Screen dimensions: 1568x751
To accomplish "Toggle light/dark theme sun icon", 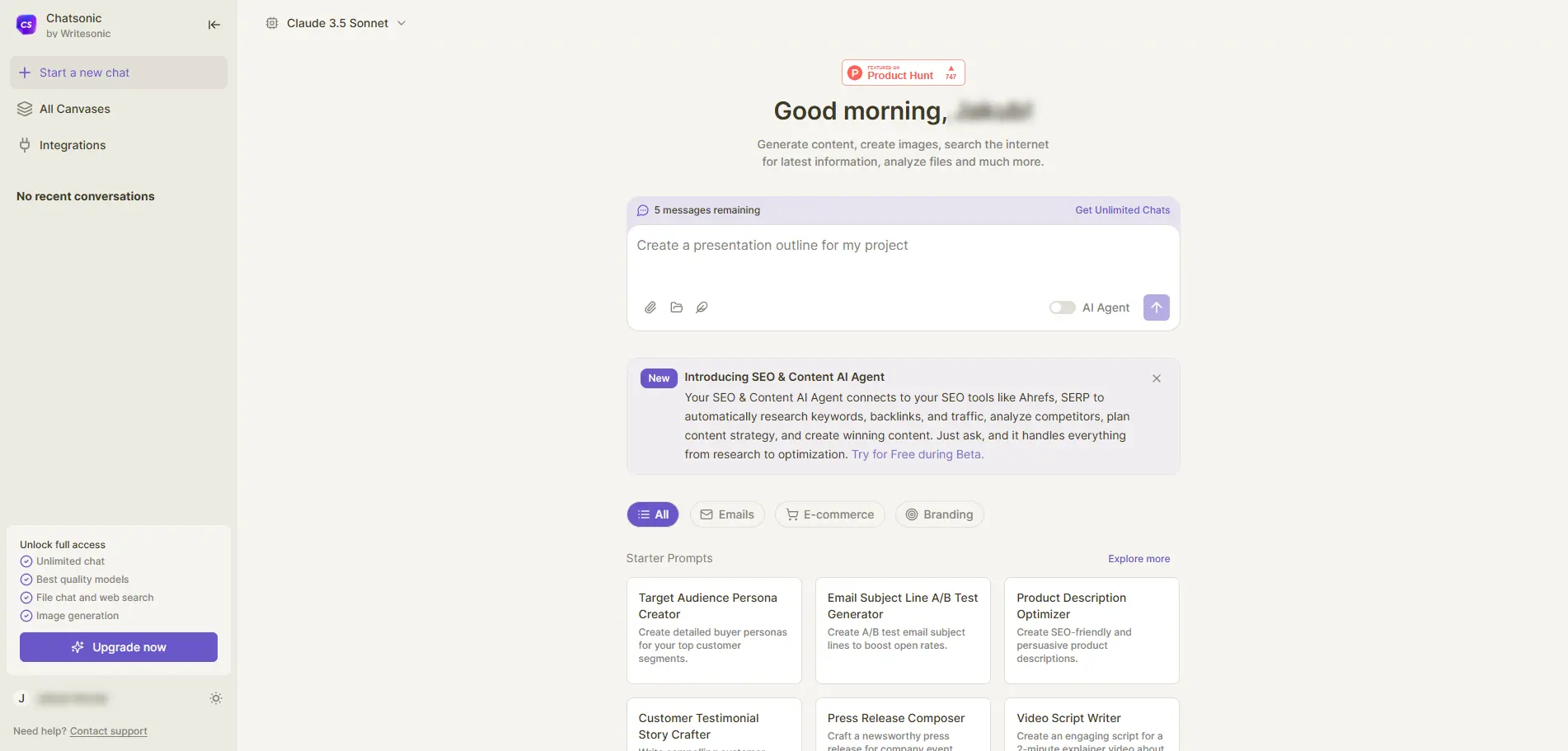I will coord(216,698).
